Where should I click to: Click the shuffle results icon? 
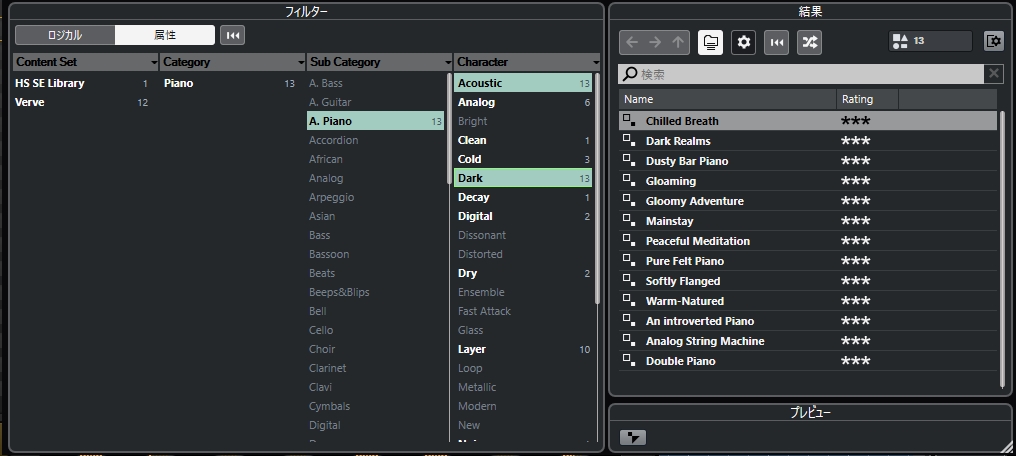point(809,42)
